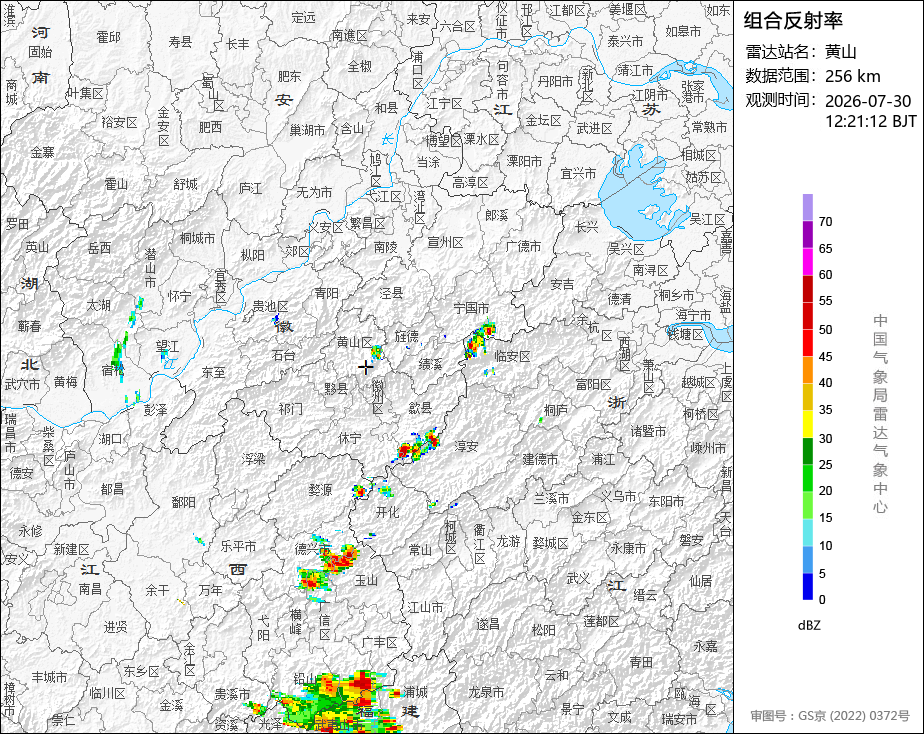Click the orange 40 dBZ legend color
924x734 pixels.
[x=807, y=370]
